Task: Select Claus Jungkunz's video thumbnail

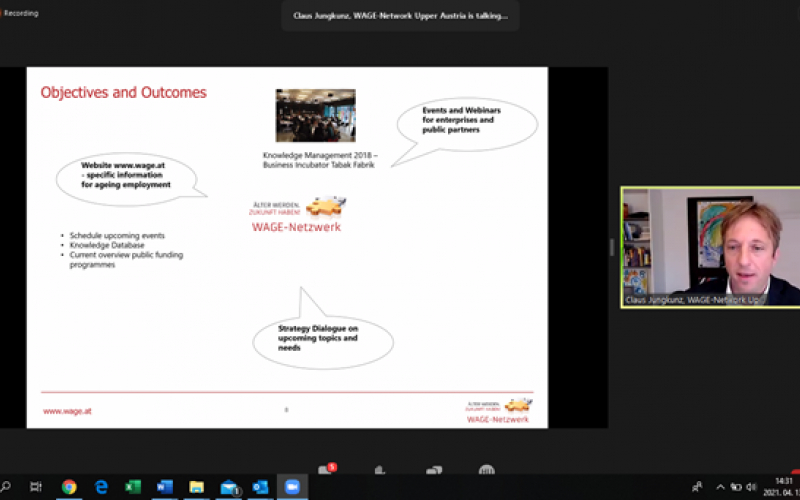Action: (711, 247)
